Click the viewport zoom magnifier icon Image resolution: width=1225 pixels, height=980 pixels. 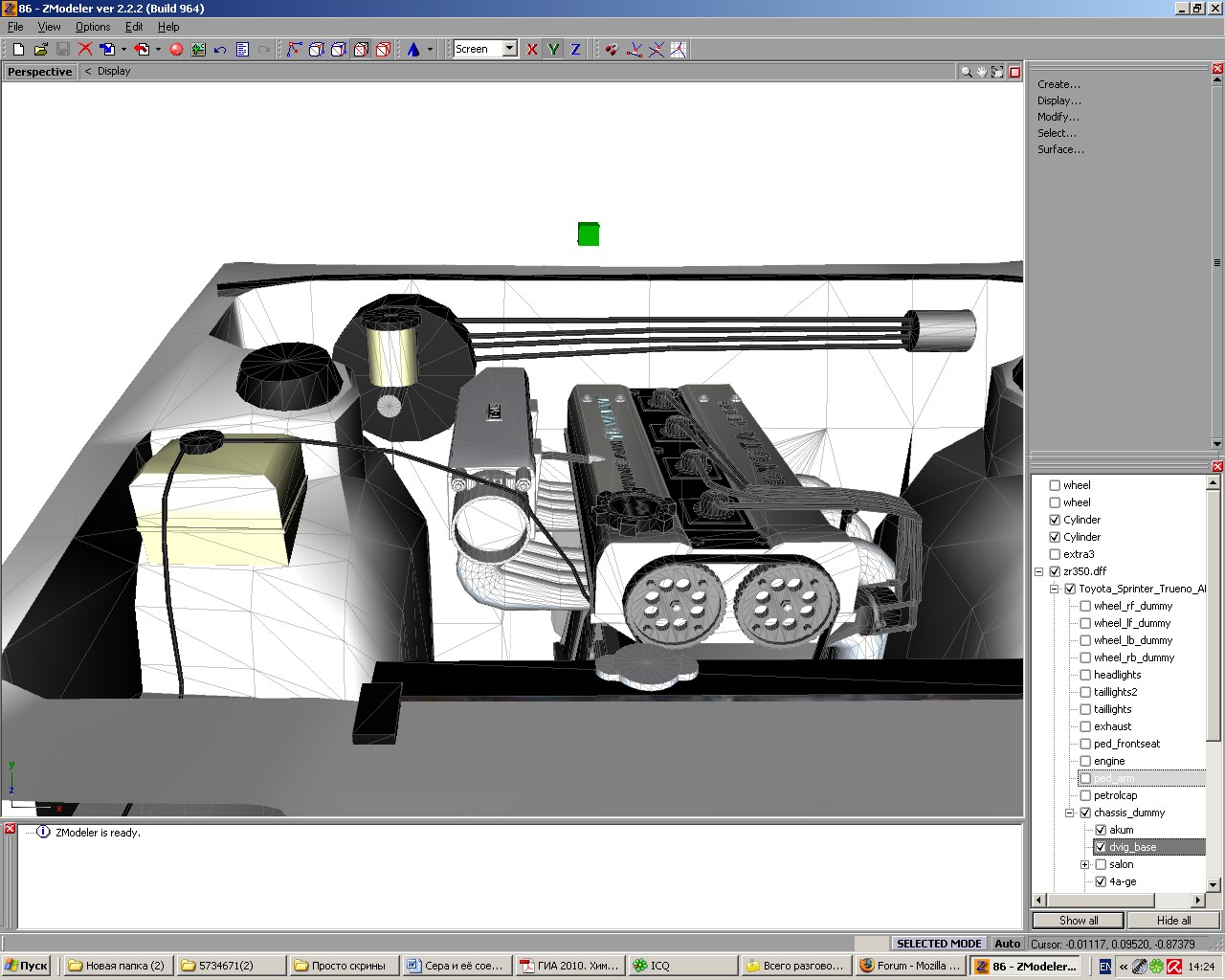click(x=966, y=72)
